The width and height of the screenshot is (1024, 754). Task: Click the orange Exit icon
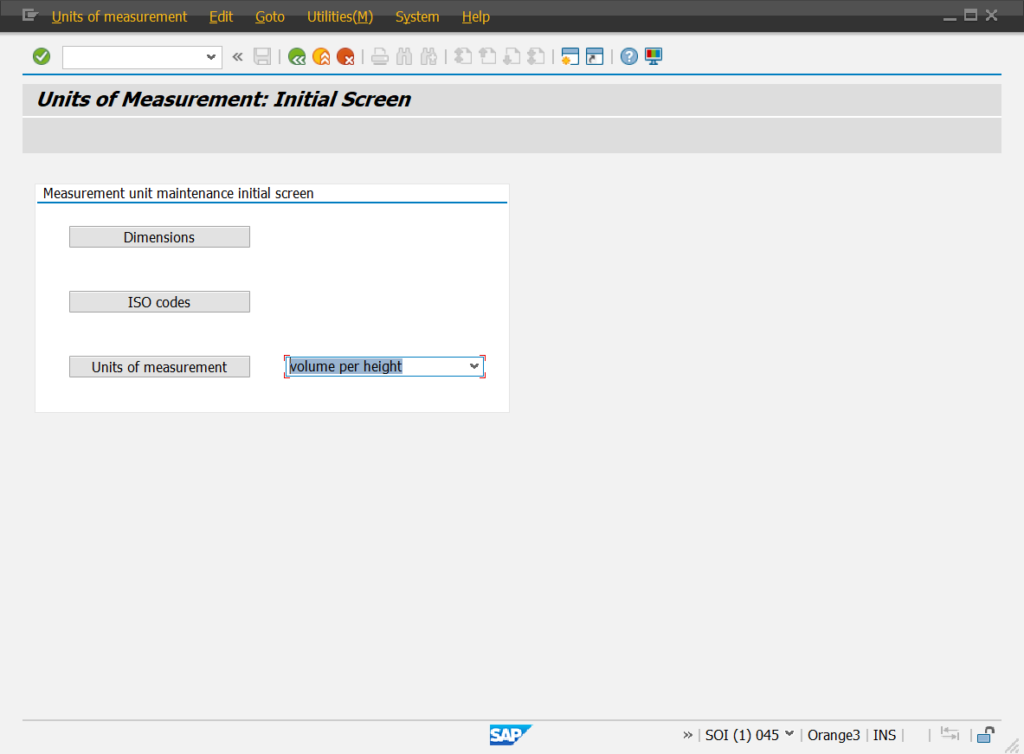[x=321, y=57]
